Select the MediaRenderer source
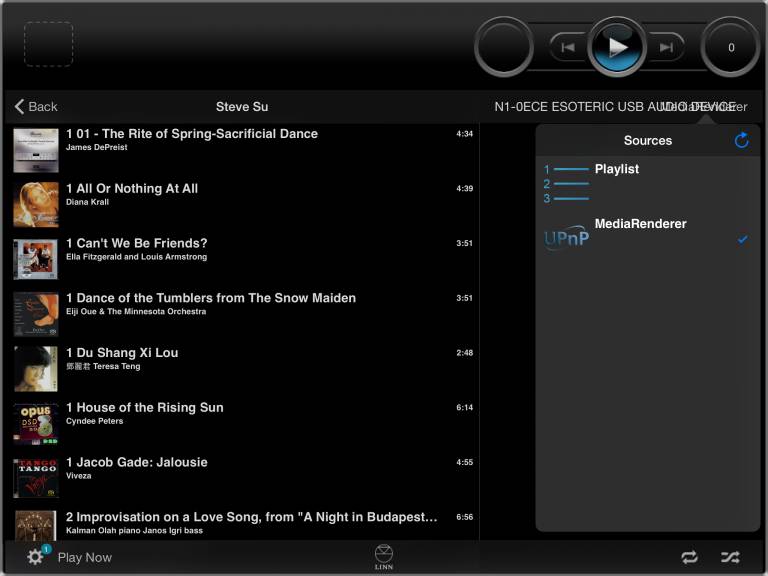Viewport: 768px width, 576px height. click(x=648, y=239)
